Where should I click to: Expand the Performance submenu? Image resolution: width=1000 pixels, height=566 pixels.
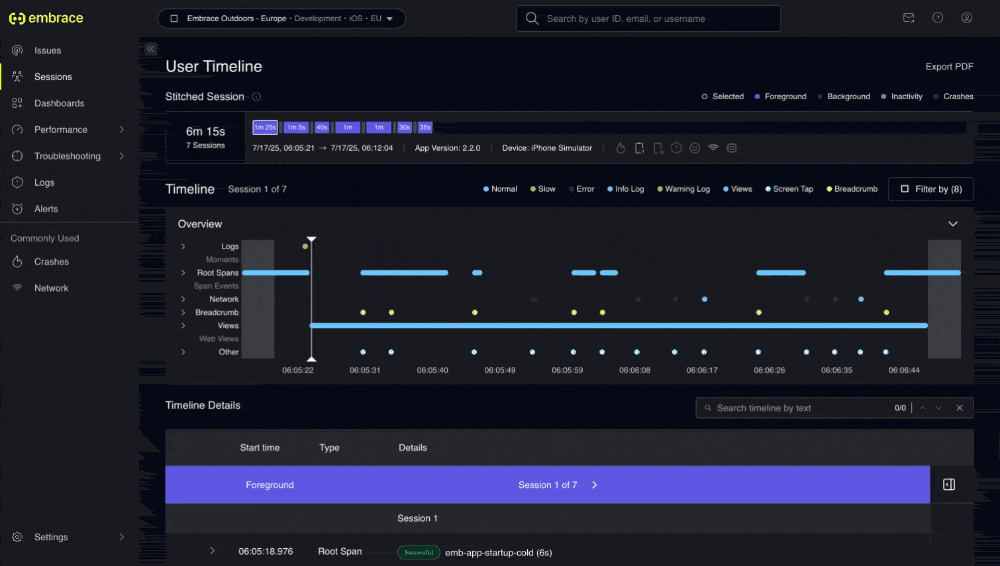click(x=121, y=130)
